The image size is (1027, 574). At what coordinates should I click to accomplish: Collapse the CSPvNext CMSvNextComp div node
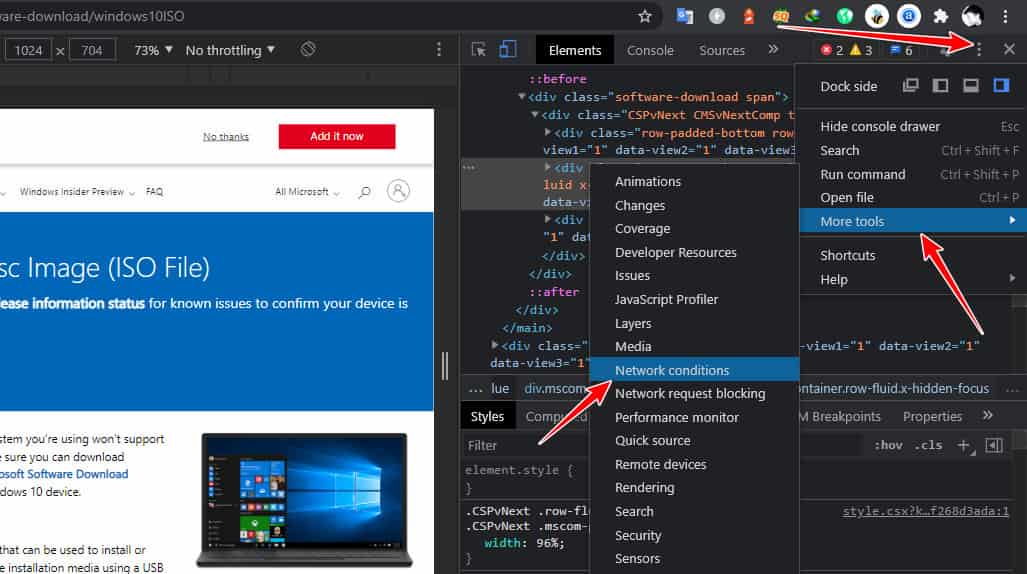(534, 115)
